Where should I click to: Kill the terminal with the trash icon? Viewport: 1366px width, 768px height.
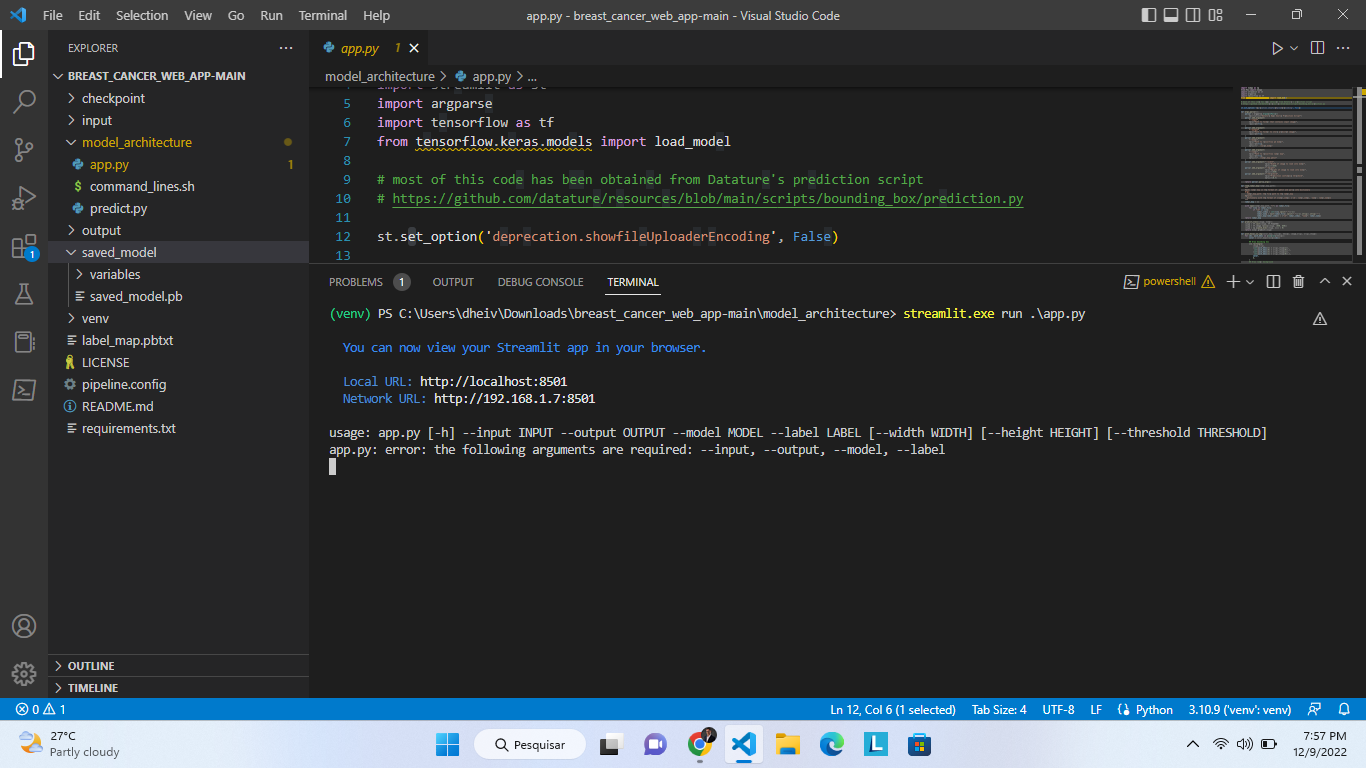pos(1298,281)
